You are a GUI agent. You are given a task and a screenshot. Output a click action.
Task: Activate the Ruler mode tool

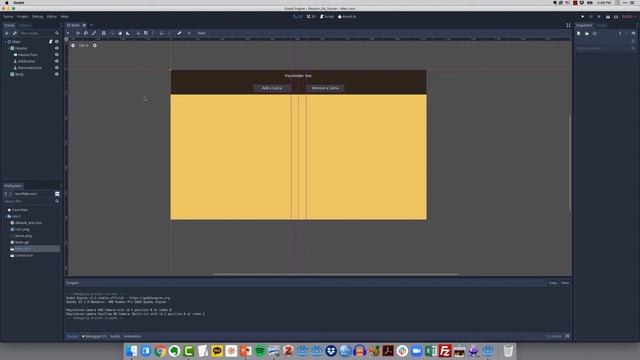[128, 33]
